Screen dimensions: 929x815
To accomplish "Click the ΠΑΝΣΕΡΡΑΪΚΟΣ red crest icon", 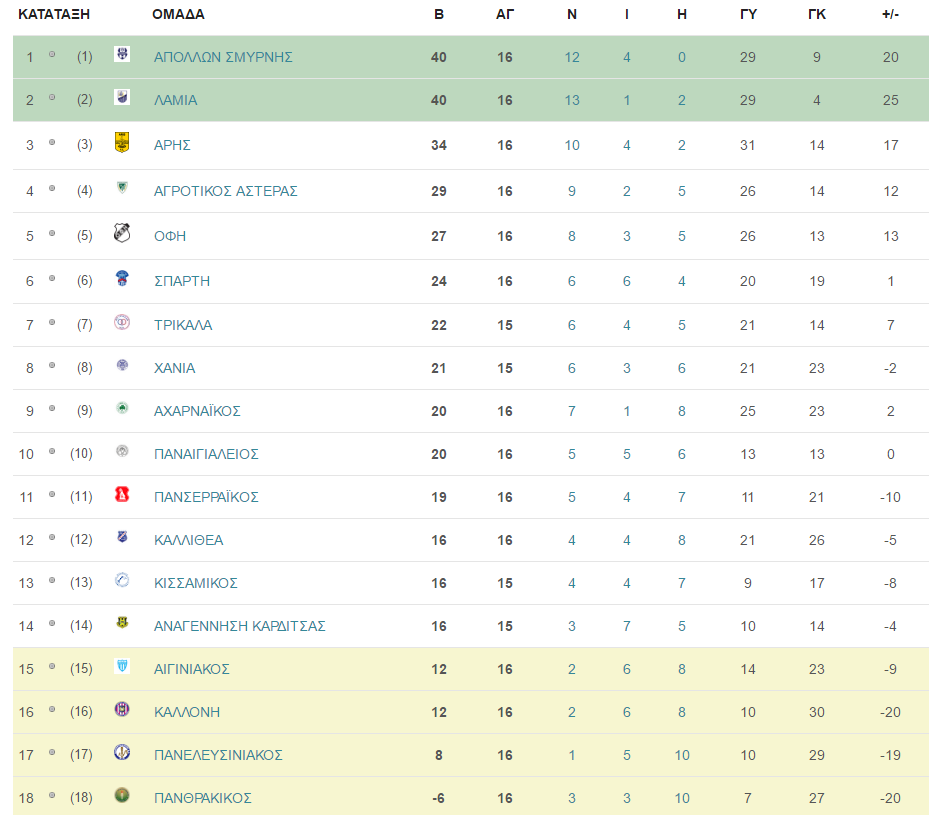I will click(122, 494).
